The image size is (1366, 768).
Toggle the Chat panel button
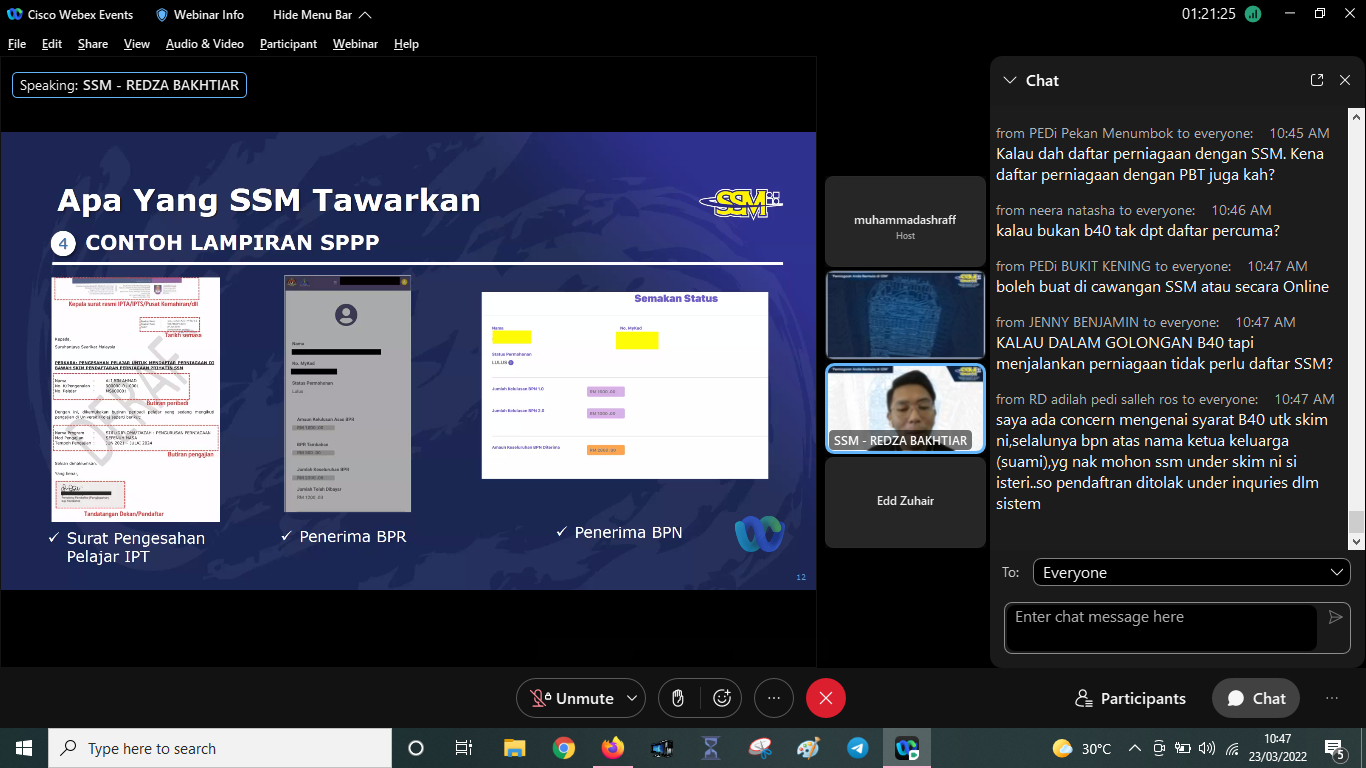[x=1255, y=698]
